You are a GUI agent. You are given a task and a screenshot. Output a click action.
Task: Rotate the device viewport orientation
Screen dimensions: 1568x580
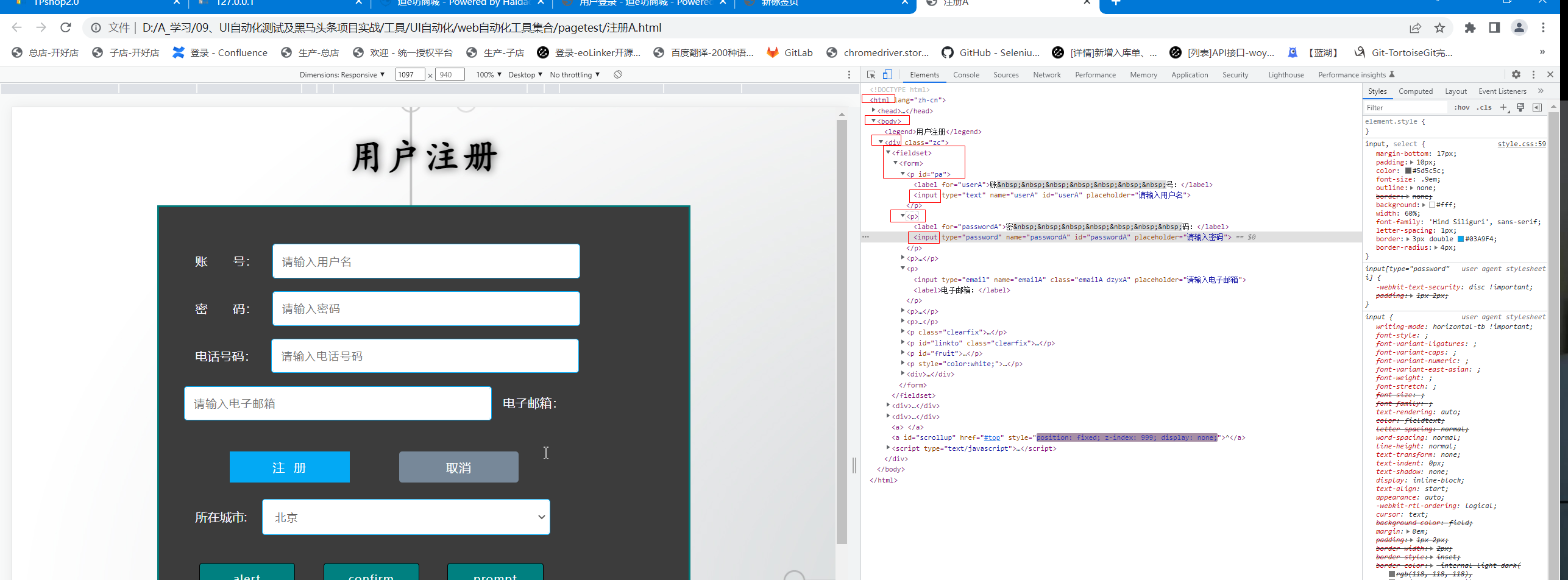click(x=618, y=74)
